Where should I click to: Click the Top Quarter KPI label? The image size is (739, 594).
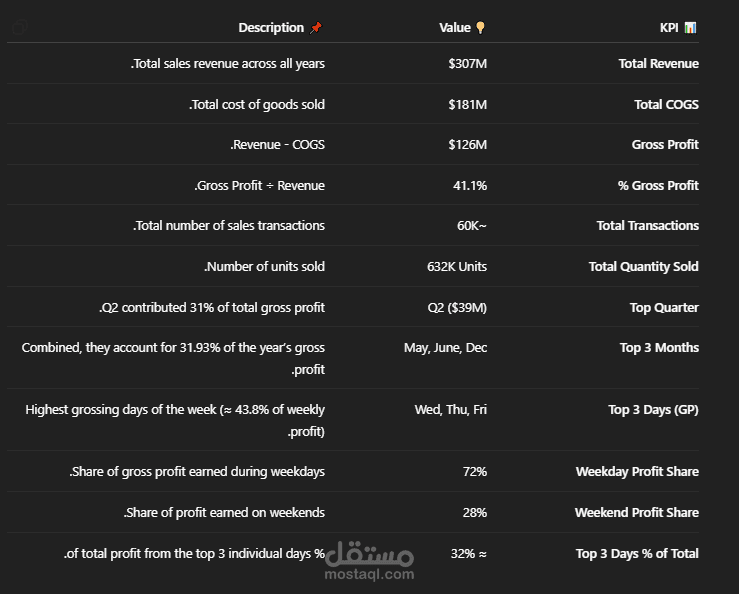pos(664,308)
